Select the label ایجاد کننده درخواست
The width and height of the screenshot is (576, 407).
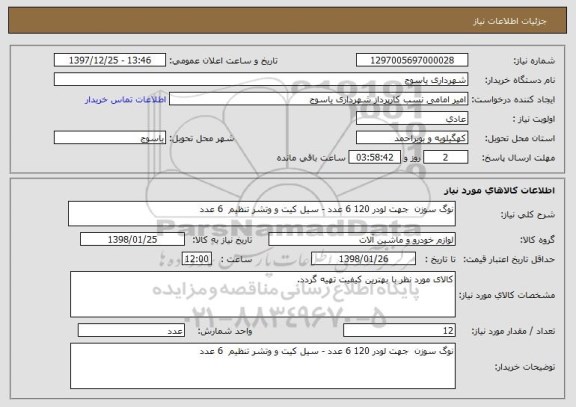513,100
